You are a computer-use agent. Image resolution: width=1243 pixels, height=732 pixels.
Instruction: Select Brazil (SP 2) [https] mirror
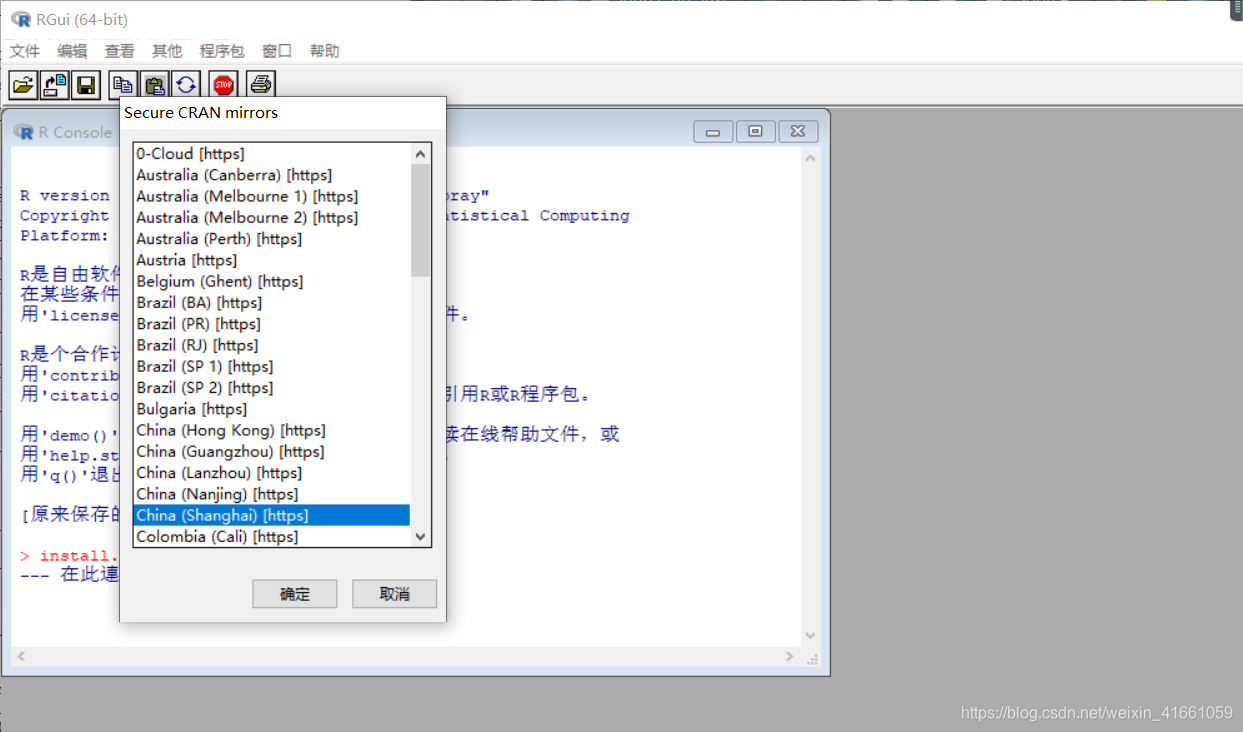tap(272, 388)
